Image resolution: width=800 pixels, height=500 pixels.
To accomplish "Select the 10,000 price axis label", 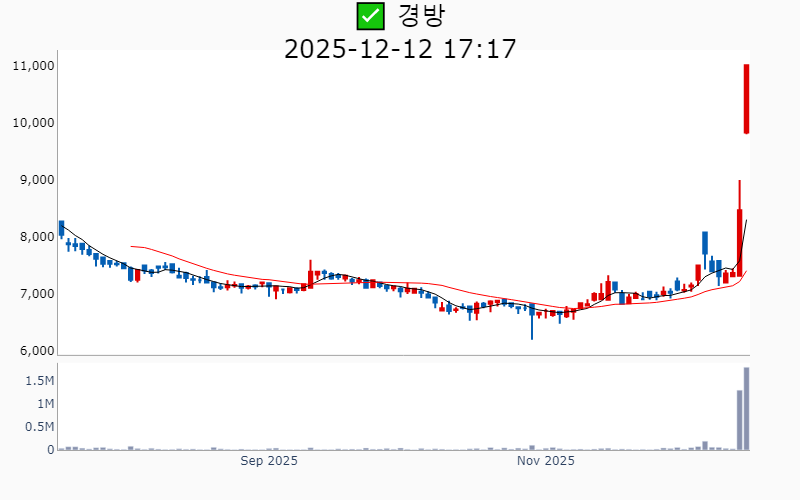I will click(x=32, y=123).
